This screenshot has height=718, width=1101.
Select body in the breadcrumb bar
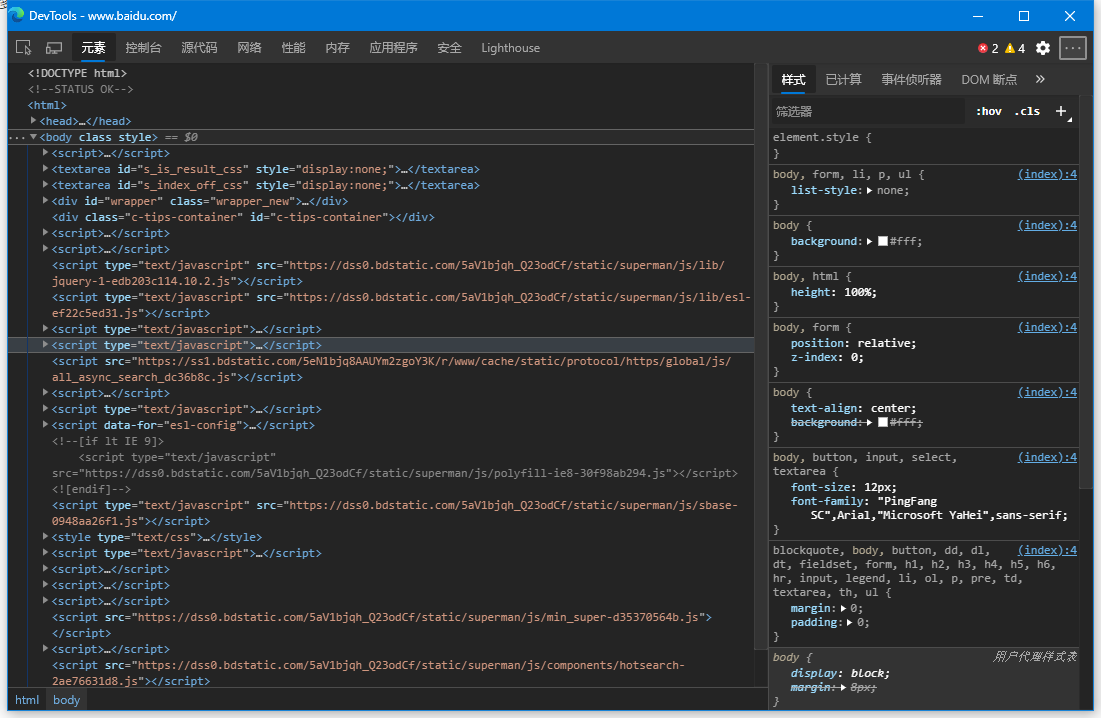point(67,700)
